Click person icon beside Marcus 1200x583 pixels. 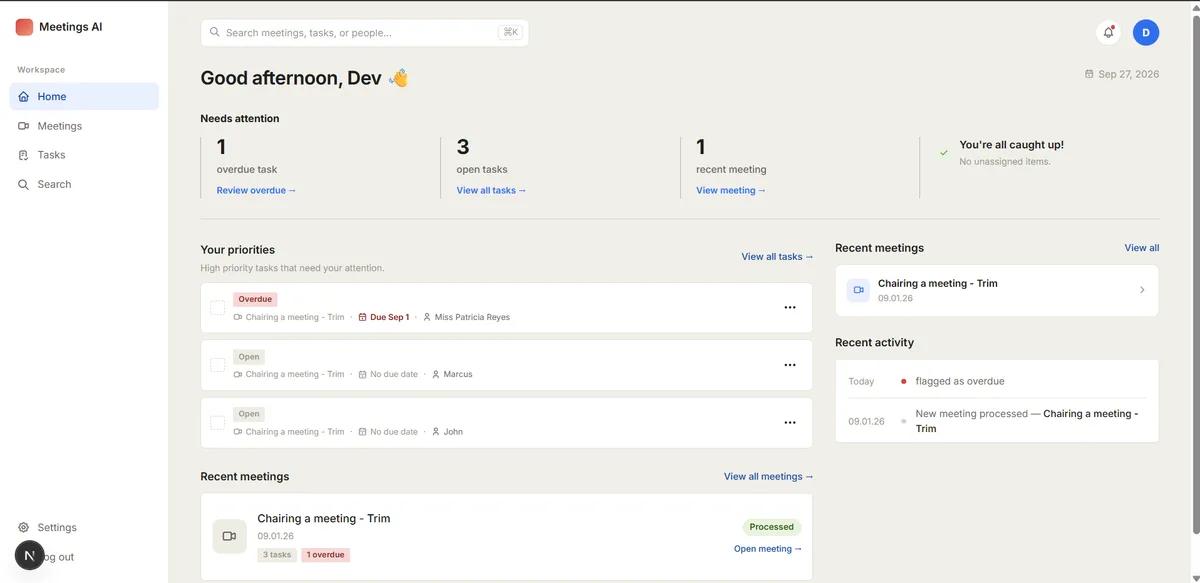click(436, 374)
